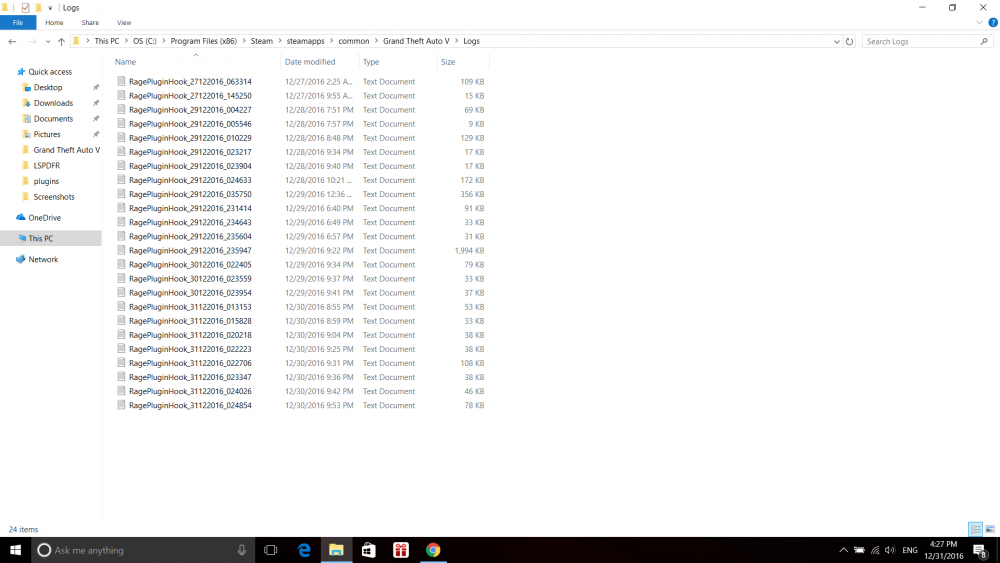This screenshot has width=1000, height=563.
Task: Open Documents in the navigation pane
Action: click(x=53, y=119)
